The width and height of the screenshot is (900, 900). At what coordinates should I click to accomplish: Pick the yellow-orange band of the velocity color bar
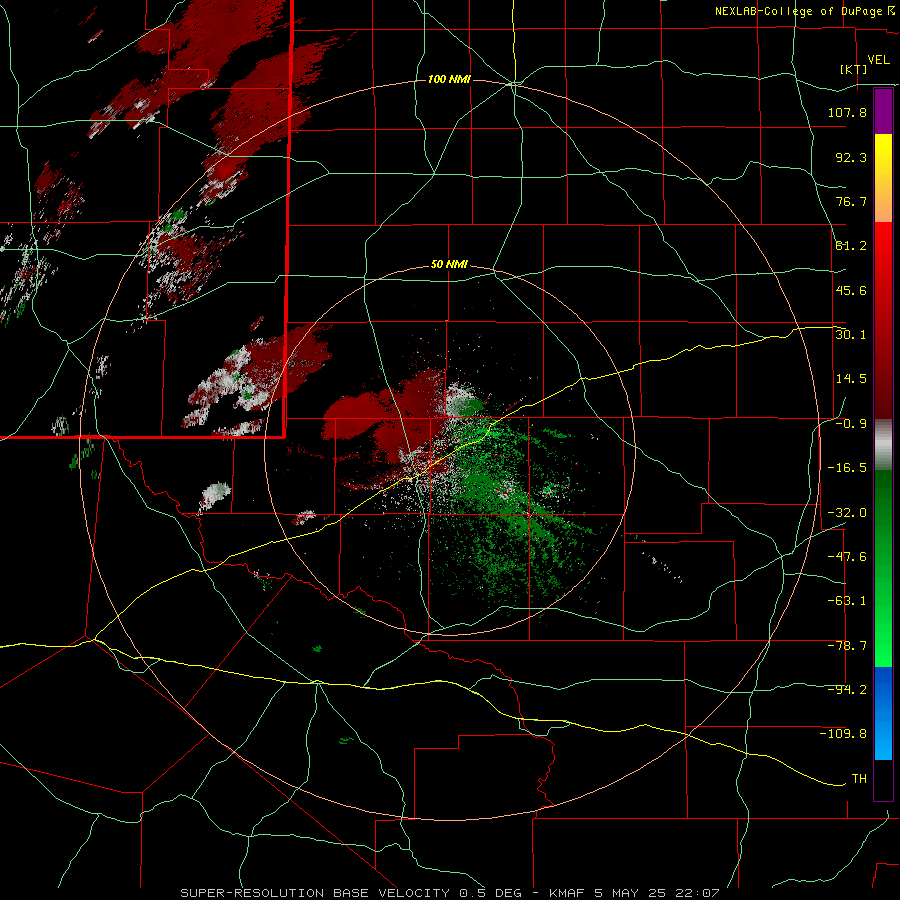click(x=883, y=178)
